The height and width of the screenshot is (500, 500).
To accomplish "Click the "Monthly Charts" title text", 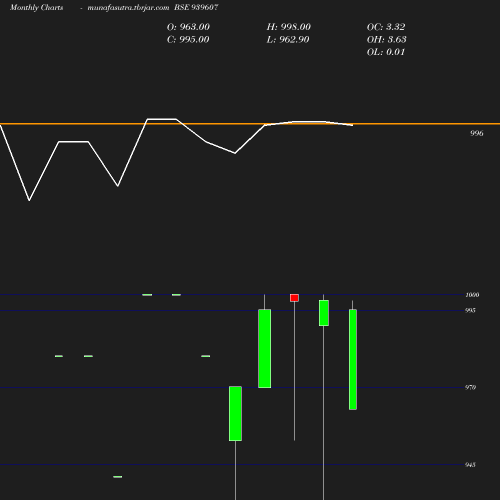I will click(37, 7).
